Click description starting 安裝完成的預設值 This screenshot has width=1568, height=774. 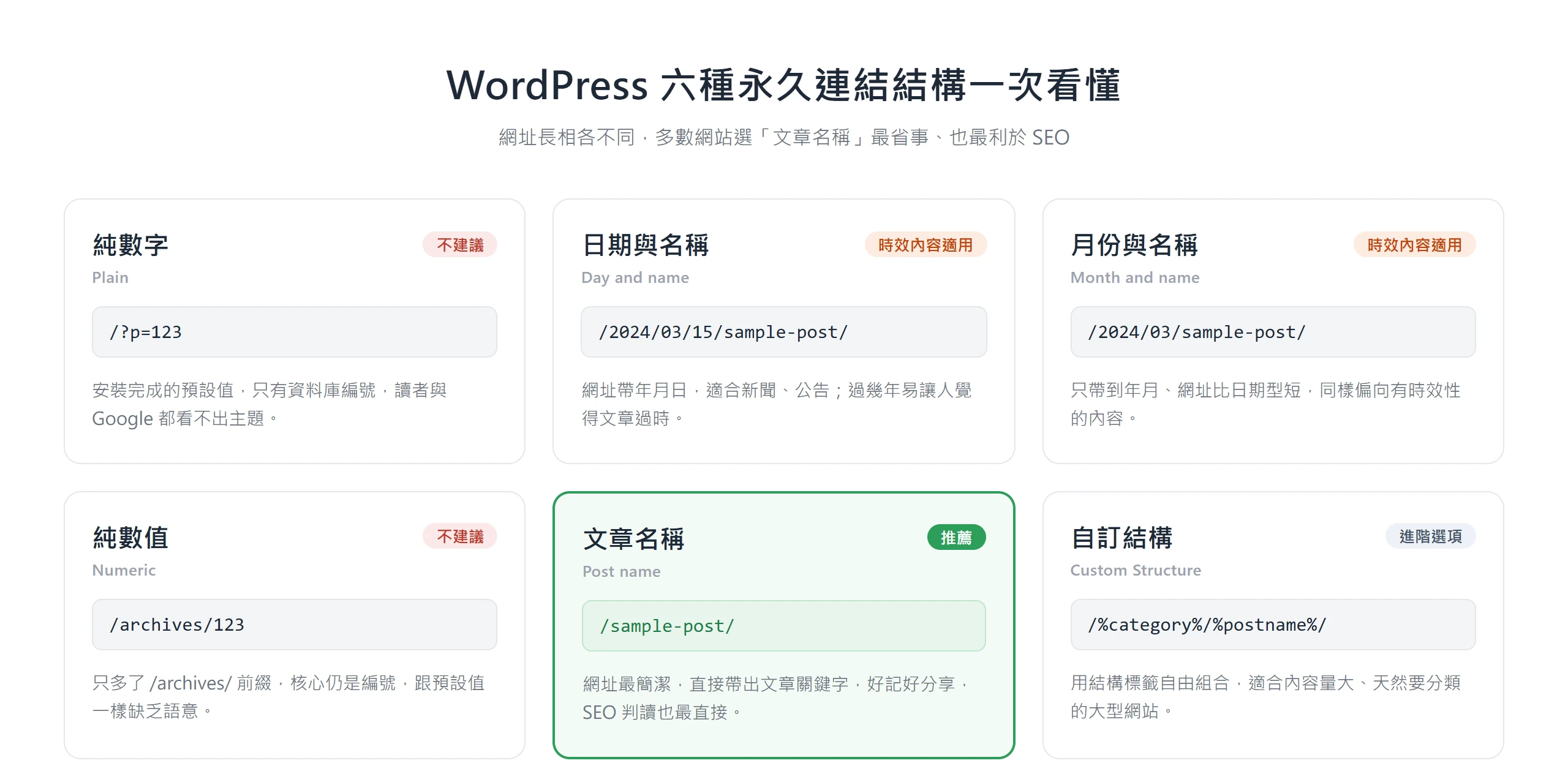[x=269, y=404]
